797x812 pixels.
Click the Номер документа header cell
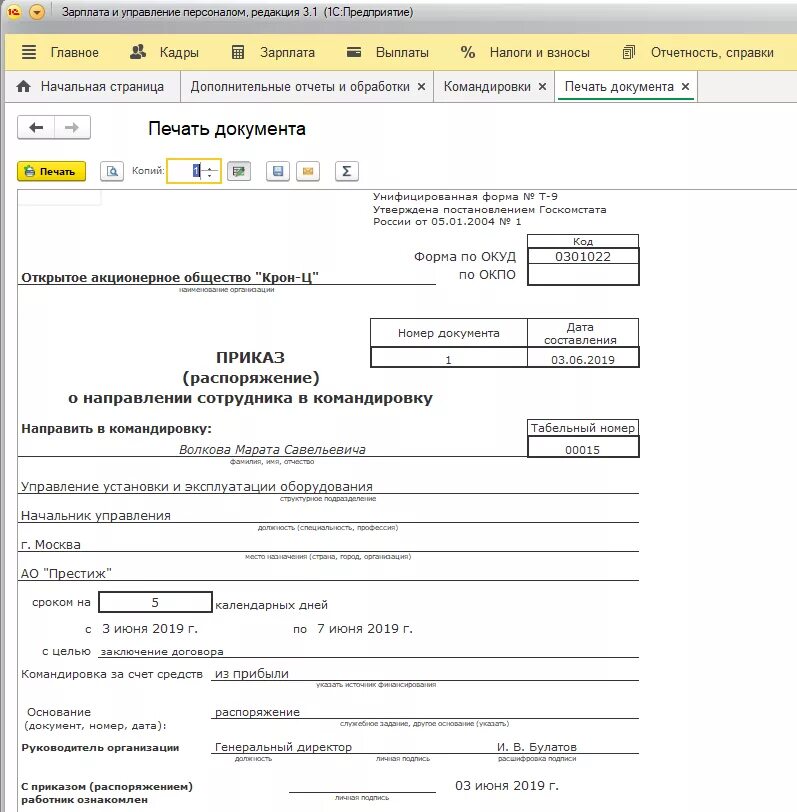tap(448, 333)
